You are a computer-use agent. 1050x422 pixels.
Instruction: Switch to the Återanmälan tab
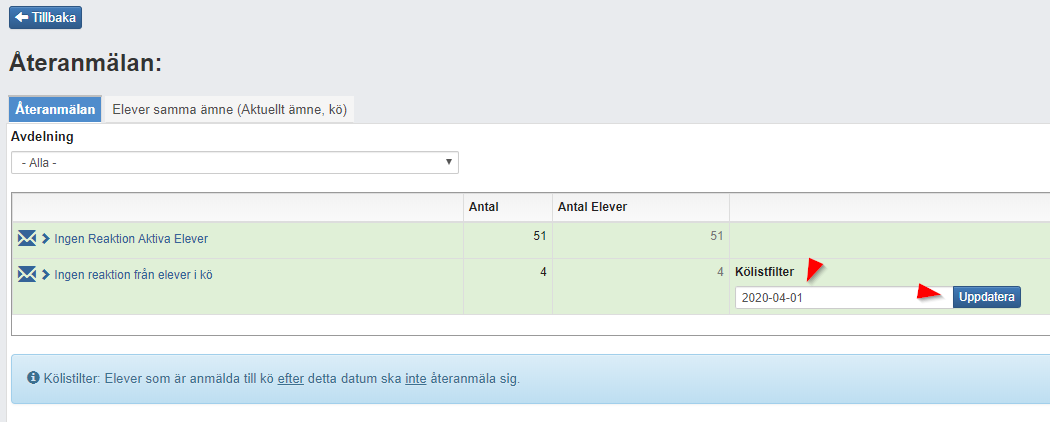point(55,109)
